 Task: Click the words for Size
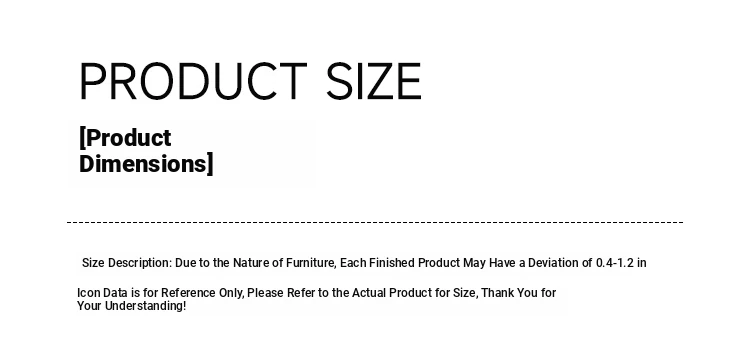(x=456, y=293)
